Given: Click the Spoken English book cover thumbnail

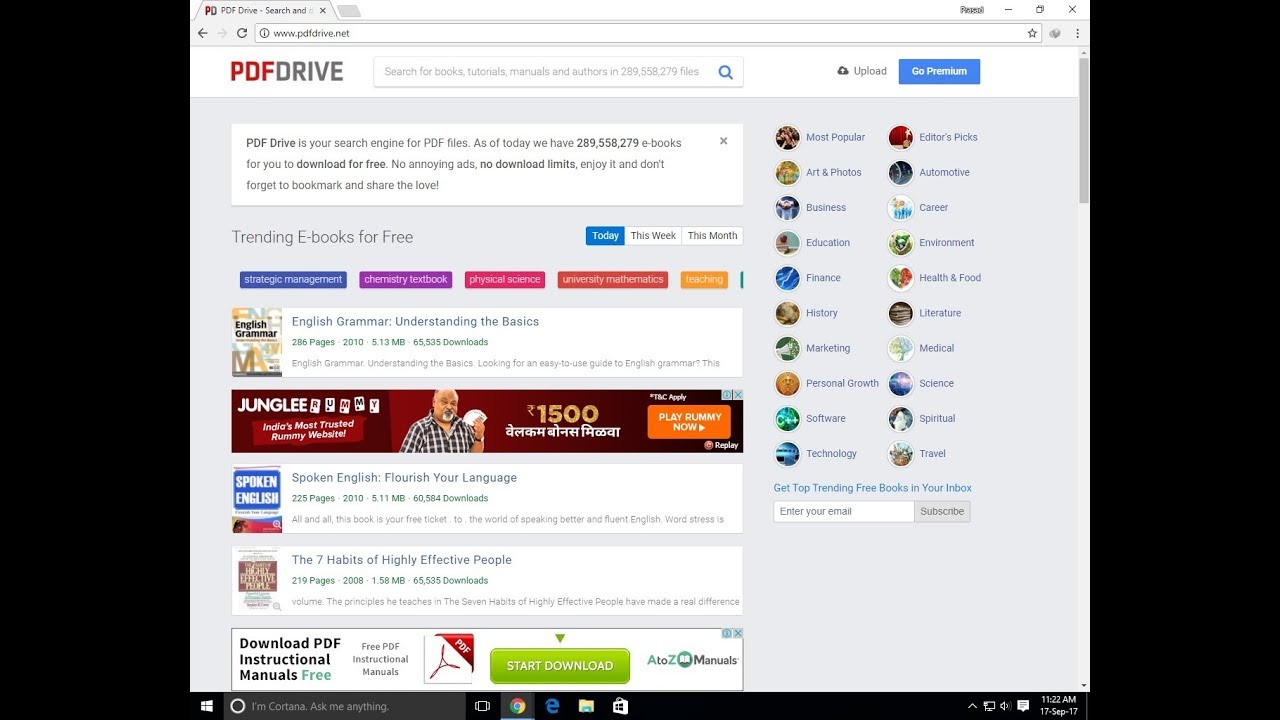Looking at the screenshot, I should [x=257, y=499].
